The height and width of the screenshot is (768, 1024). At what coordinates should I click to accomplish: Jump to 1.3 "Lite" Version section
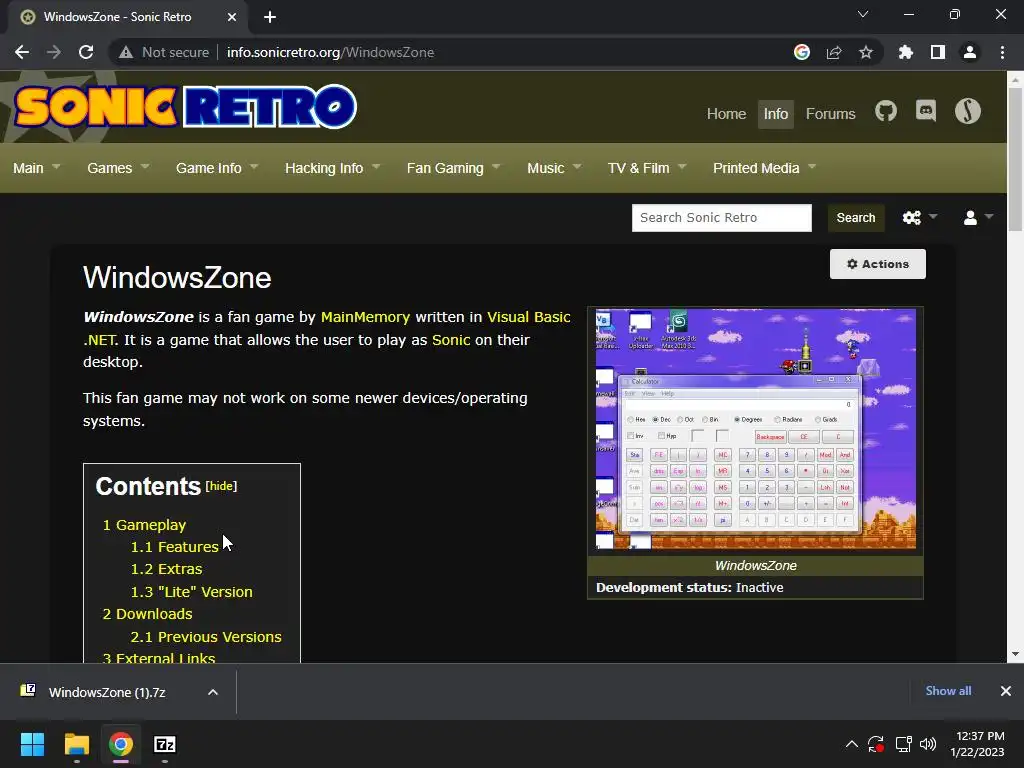click(x=191, y=592)
